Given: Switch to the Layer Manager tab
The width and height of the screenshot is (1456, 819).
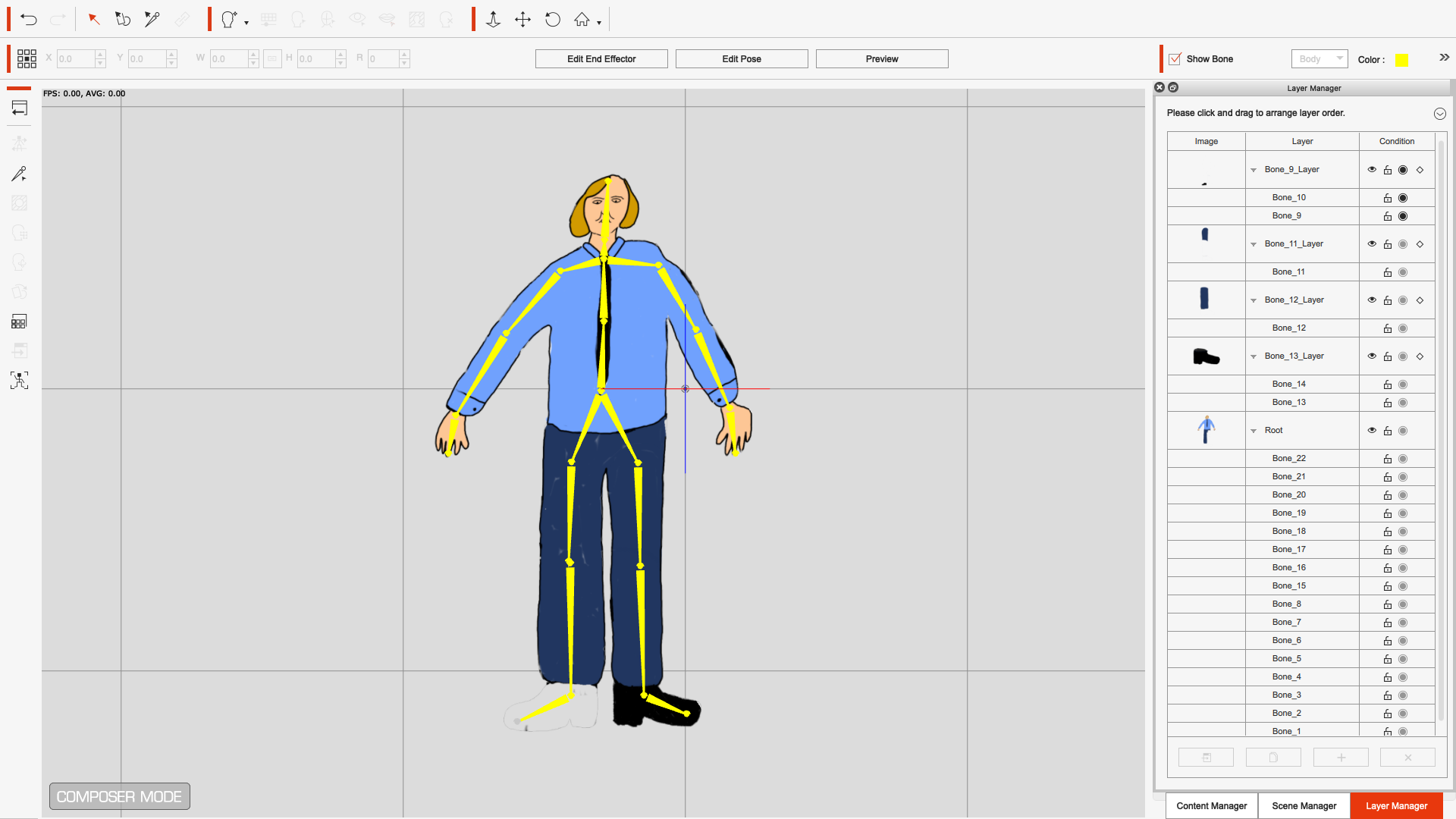Looking at the screenshot, I should pyautogui.click(x=1396, y=806).
